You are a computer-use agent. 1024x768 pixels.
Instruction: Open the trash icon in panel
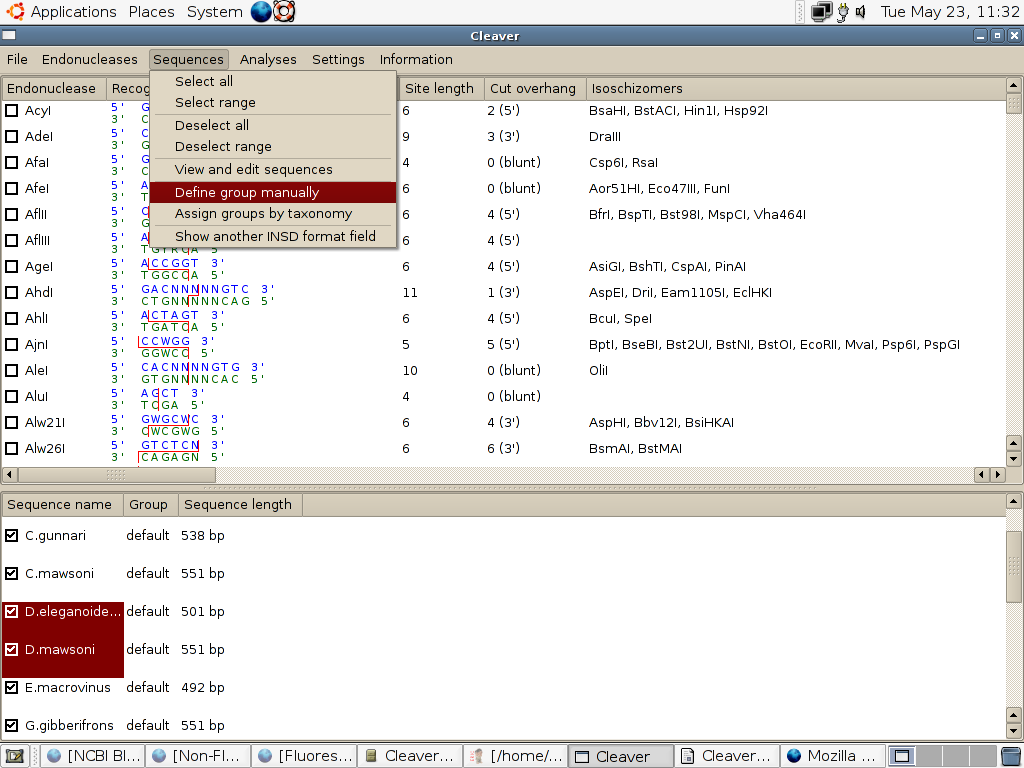pos(1011,756)
